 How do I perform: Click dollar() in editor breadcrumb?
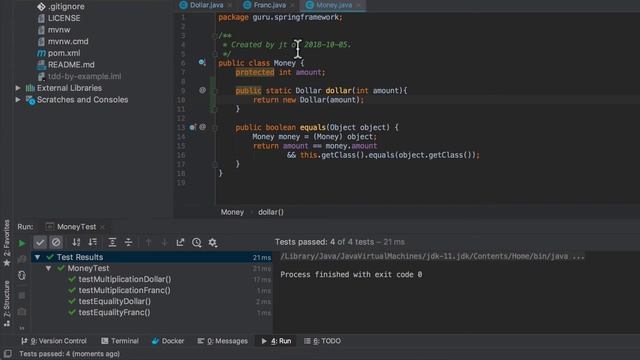[x=271, y=212]
